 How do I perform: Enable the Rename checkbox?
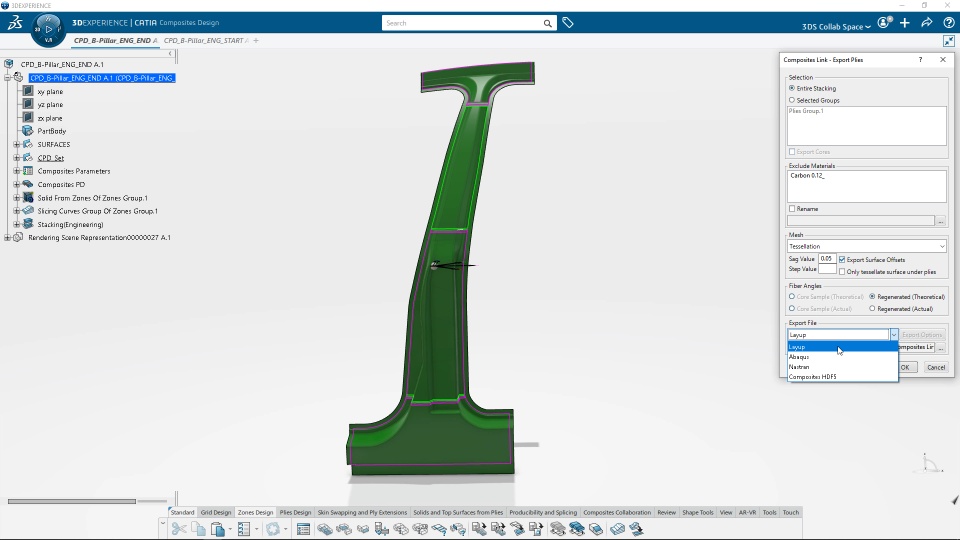click(x=792, y=209)
